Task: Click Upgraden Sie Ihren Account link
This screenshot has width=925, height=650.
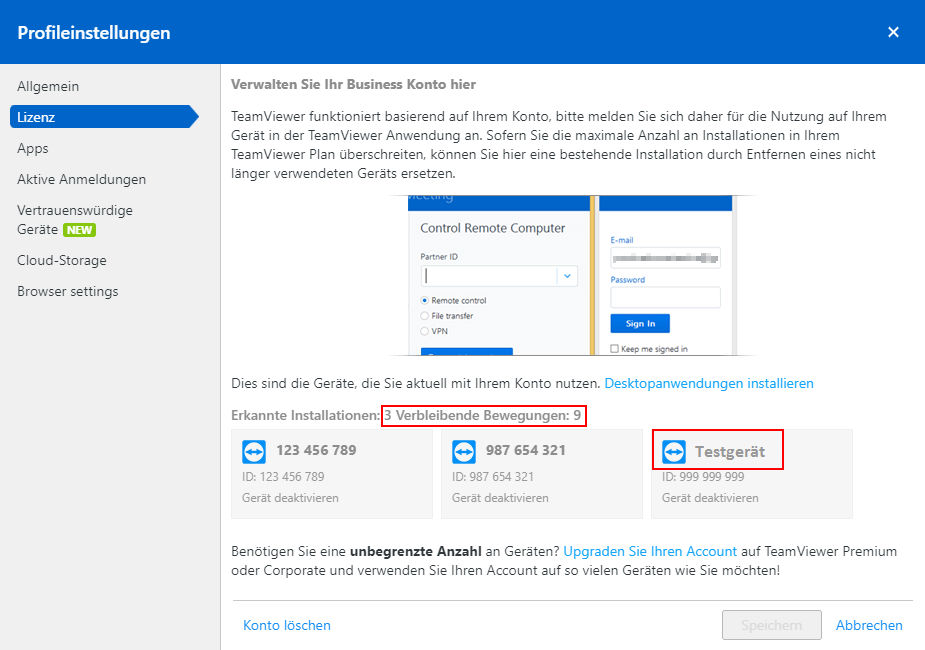Action: point(650,551)
